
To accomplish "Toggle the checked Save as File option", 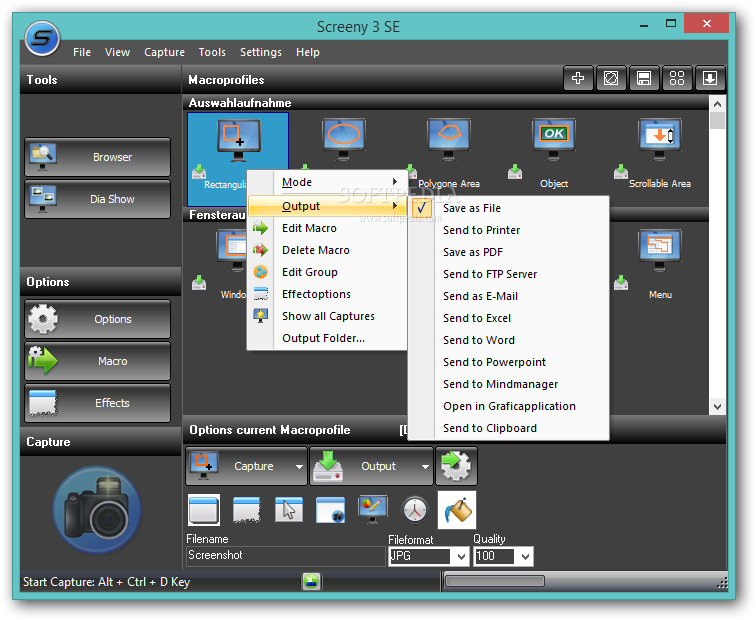I will 509,208.
